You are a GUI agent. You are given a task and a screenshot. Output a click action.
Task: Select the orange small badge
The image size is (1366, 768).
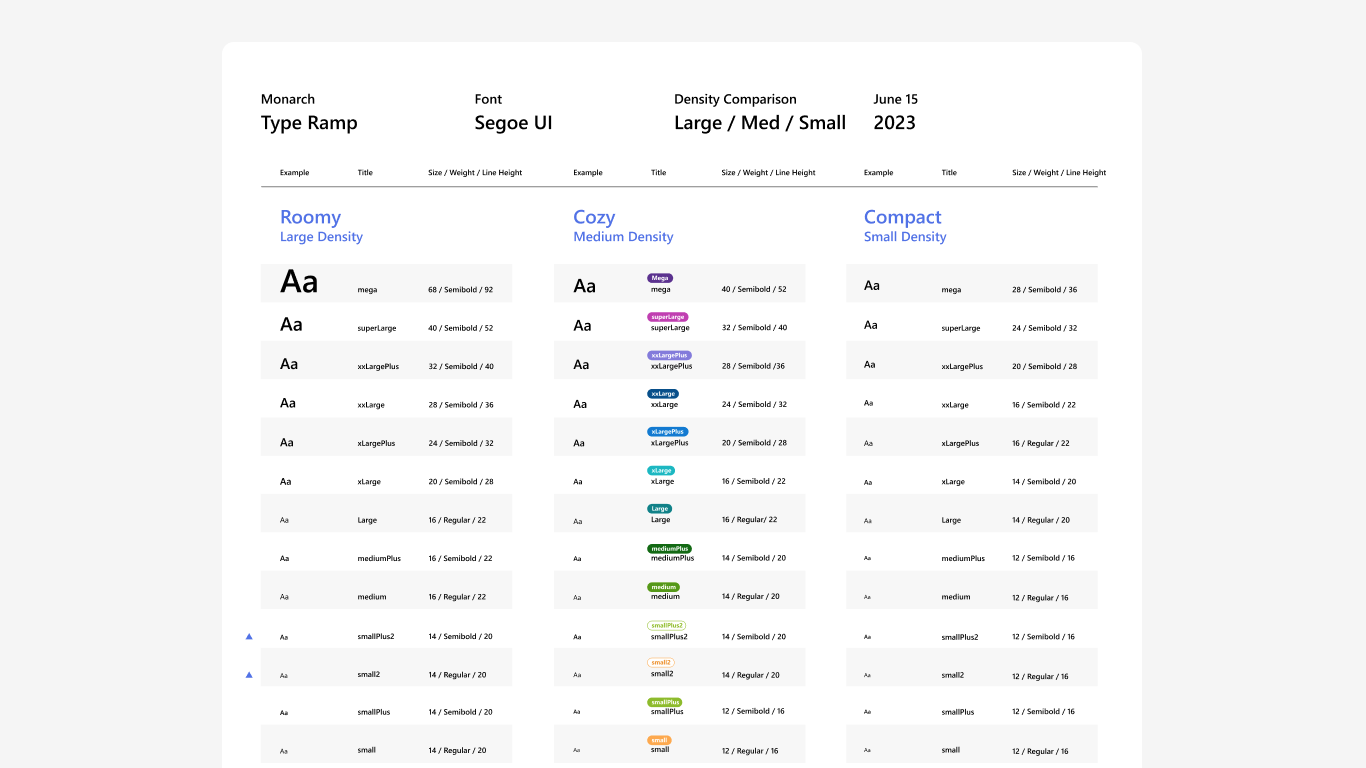[x=660, y=740]
